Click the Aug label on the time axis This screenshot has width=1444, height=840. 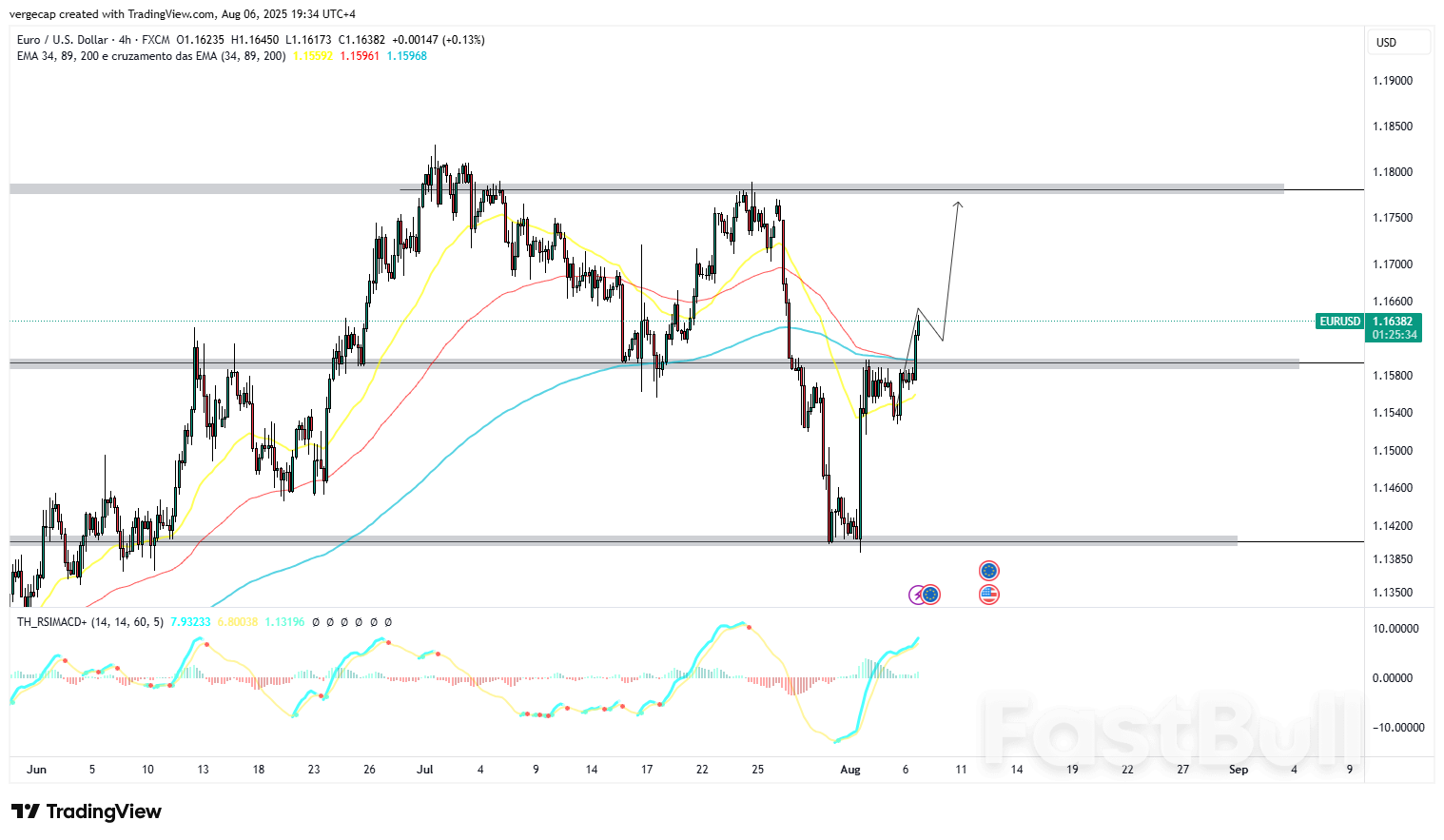850,770
